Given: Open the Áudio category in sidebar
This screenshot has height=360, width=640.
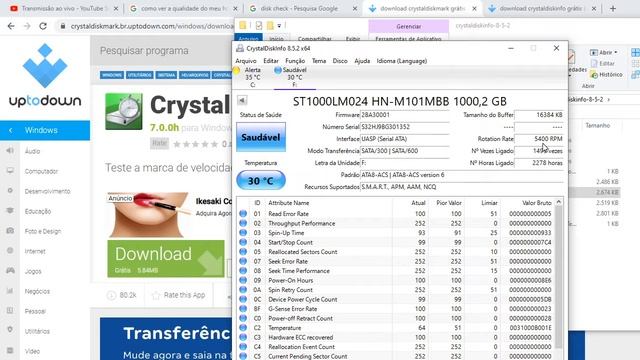Looking at the screenshot, I should click(32, 151).
